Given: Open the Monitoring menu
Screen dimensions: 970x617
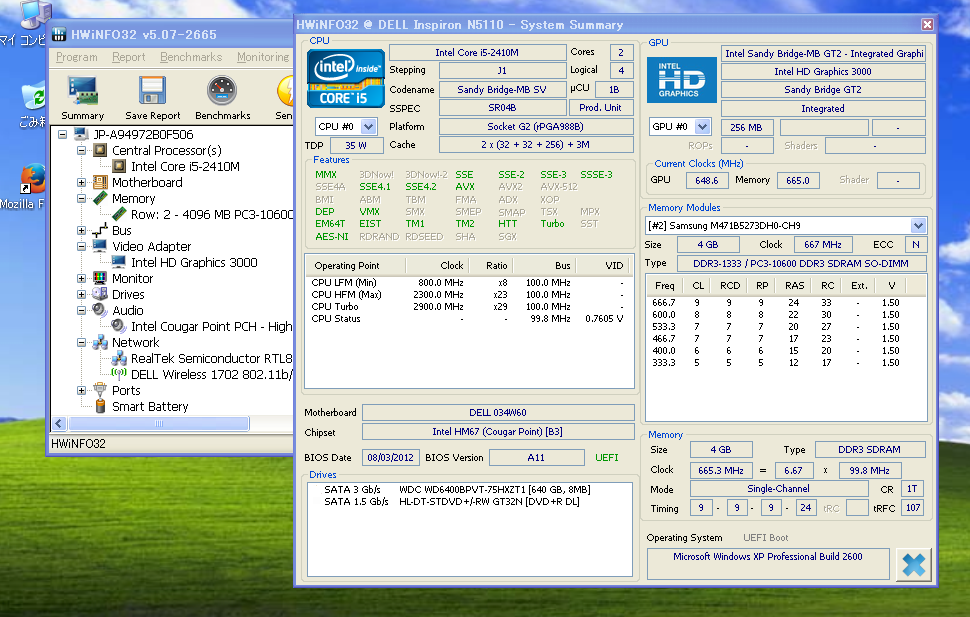Looking at the screenshot, I should (x=263, y=57).
